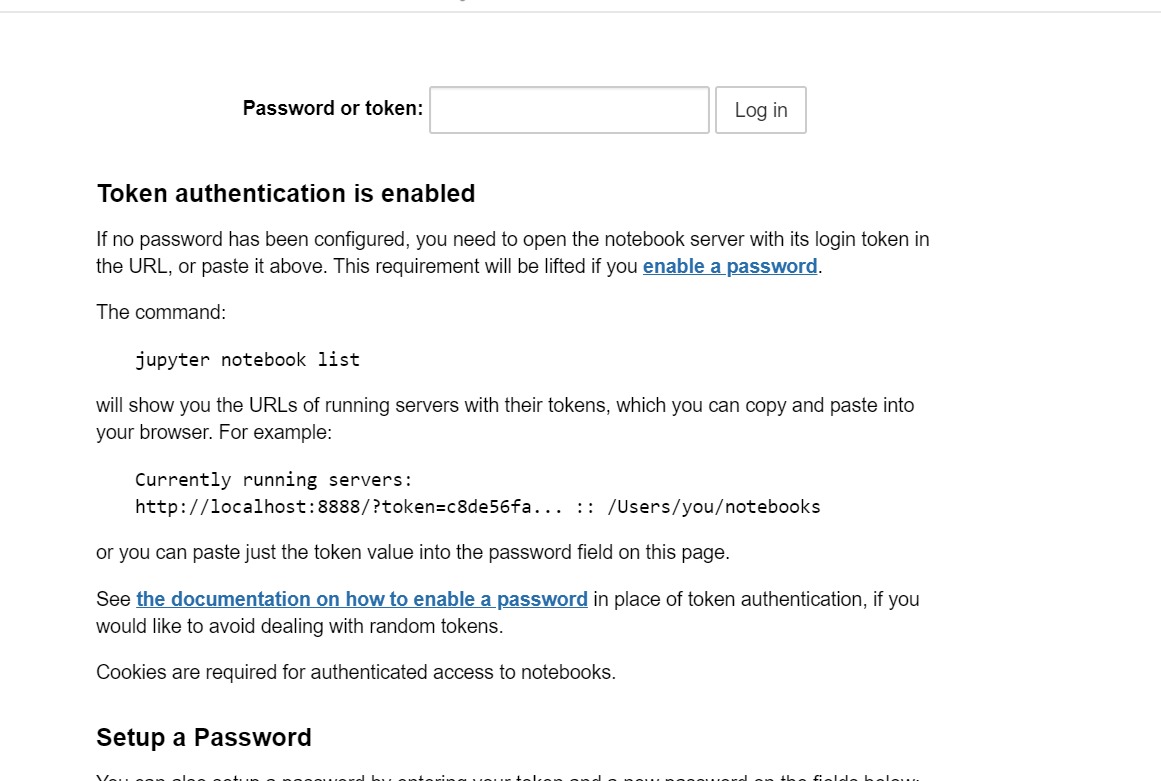The width and height of the screenshot is (1161, 781).
Task: Open the 'enable a password' link
Action: coord(730,266)
